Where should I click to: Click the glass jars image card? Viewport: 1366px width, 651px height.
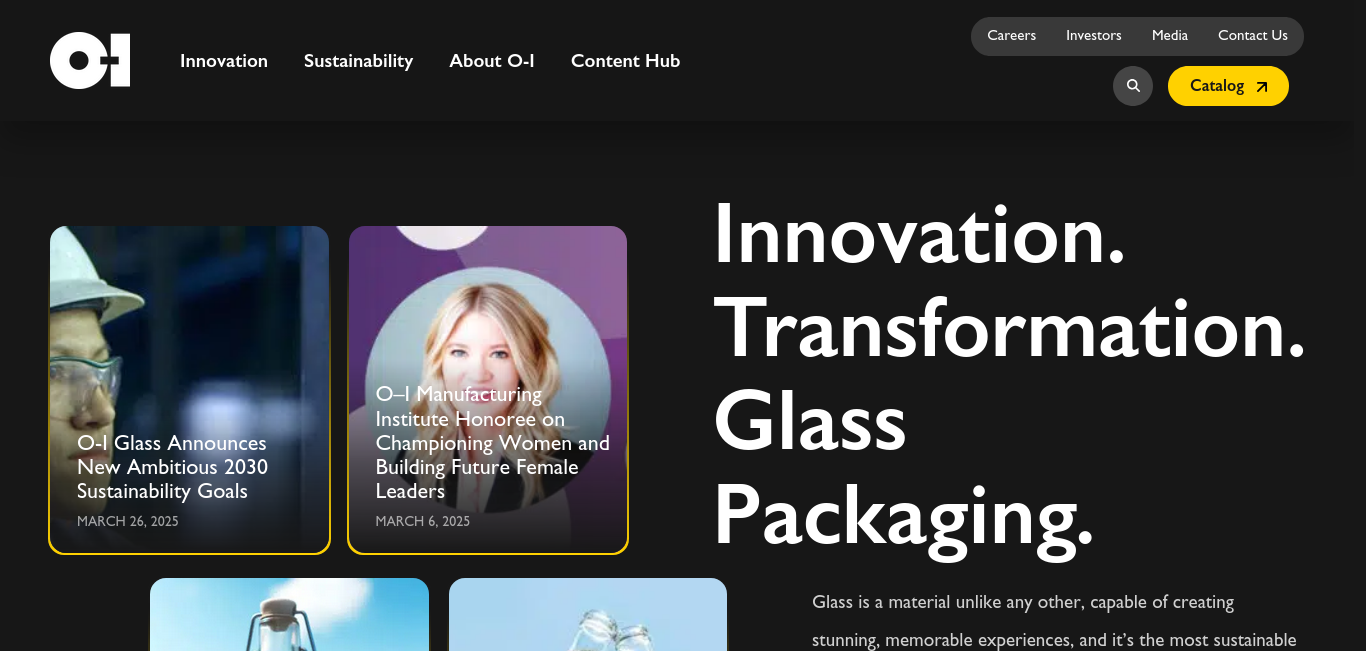[588, 614]
